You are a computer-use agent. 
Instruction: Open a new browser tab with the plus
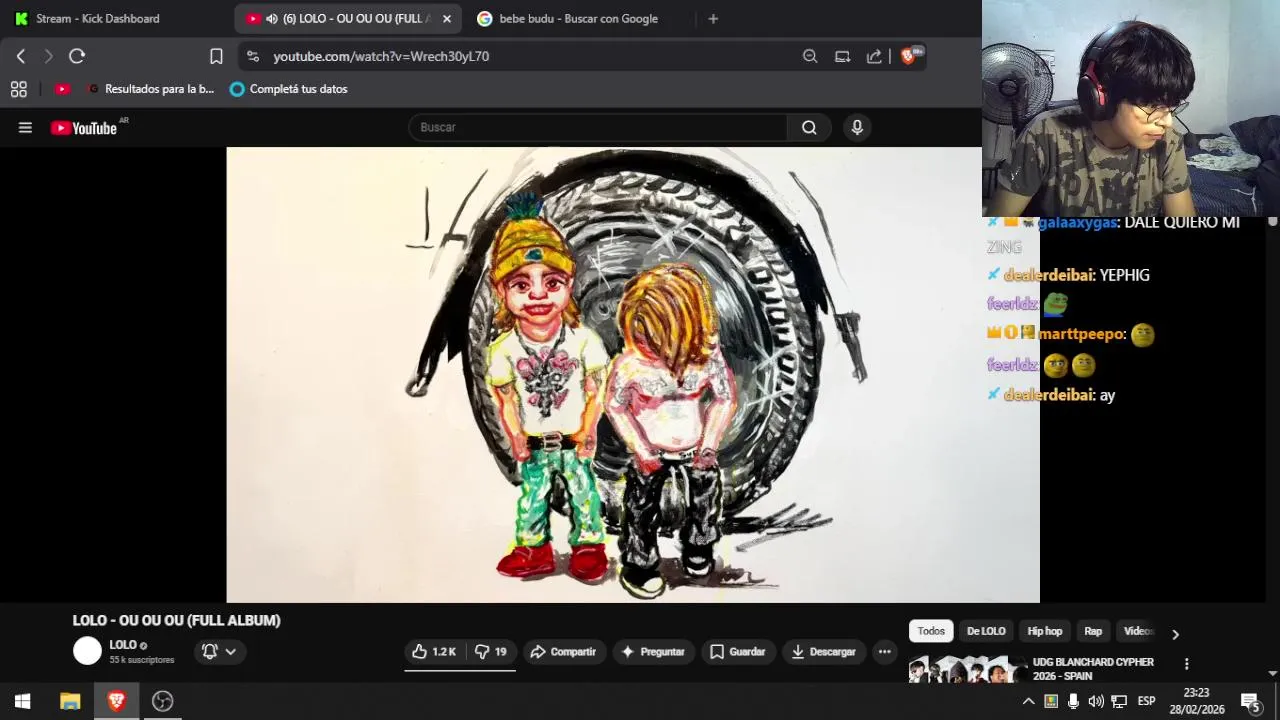[713, 18]
